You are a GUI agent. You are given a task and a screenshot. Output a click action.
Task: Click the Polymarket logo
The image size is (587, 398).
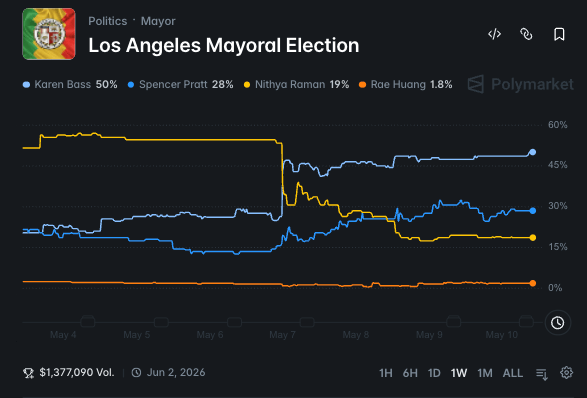(x=521, y=84)
